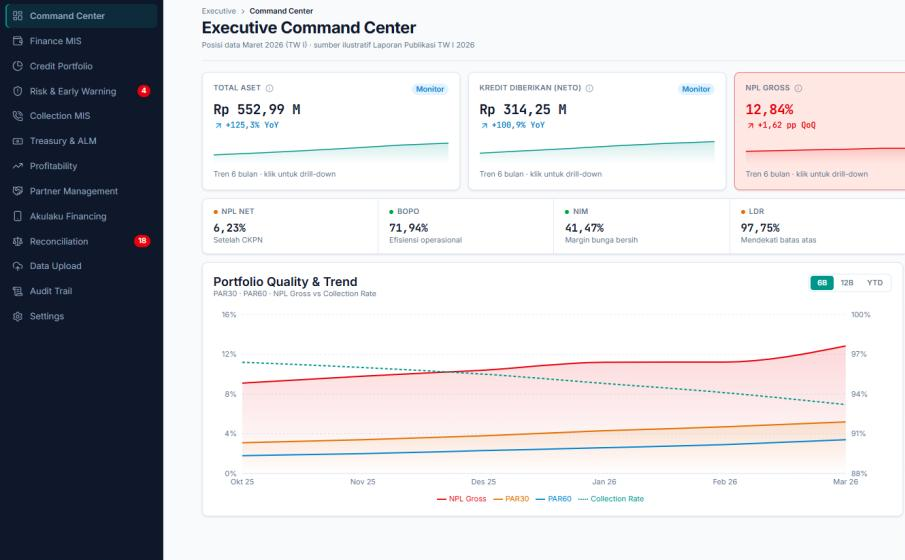The width and height of the screenshot is (905, 560).
Task: Open the Profitability sidebar label
Action: click(x=53, y=166)
